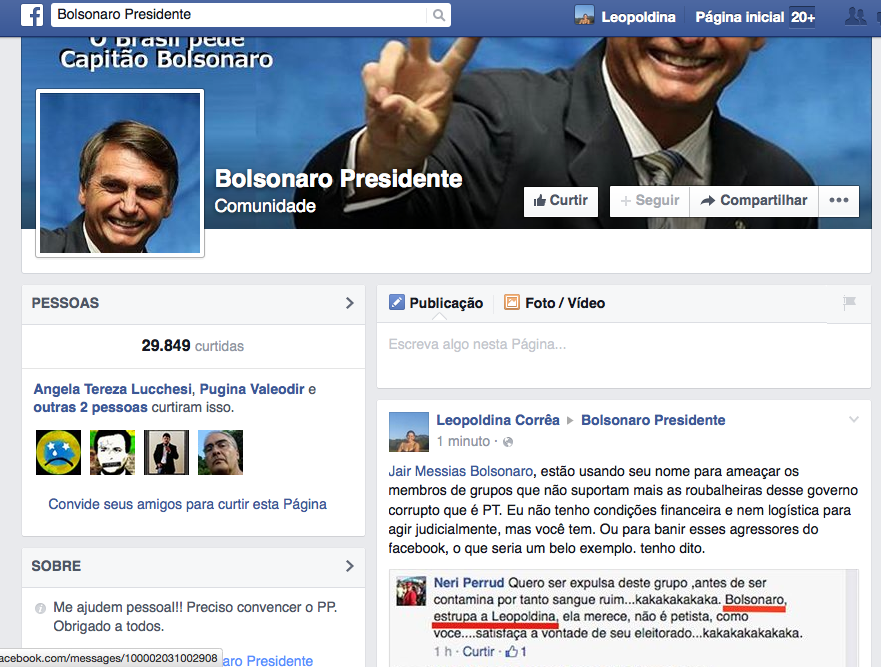Select the Foto / Vídeo tab
This screenshot has height=667, width=881.
tap(554, 303)
